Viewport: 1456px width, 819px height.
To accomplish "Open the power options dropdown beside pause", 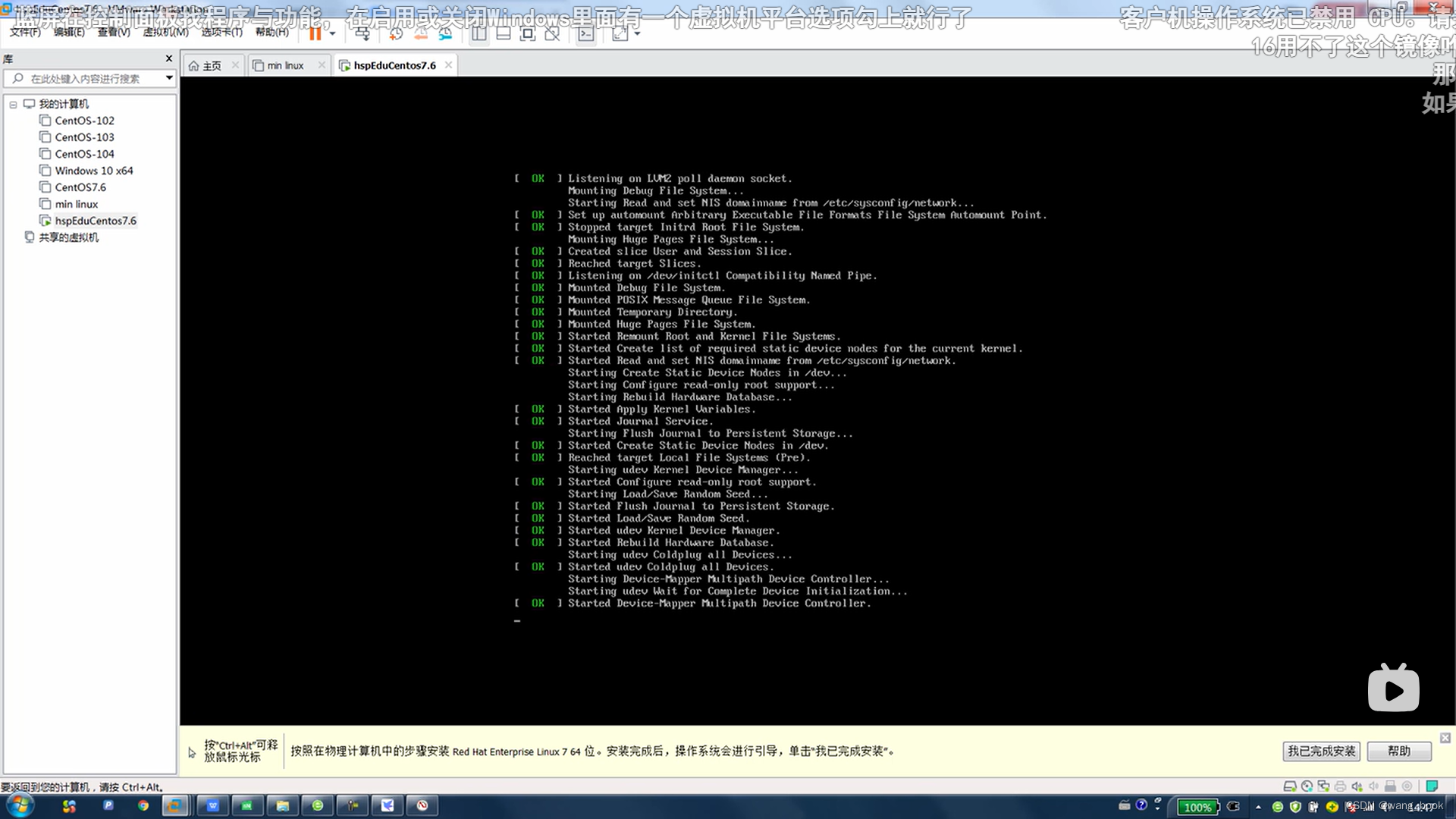I will tap(332, 33).
